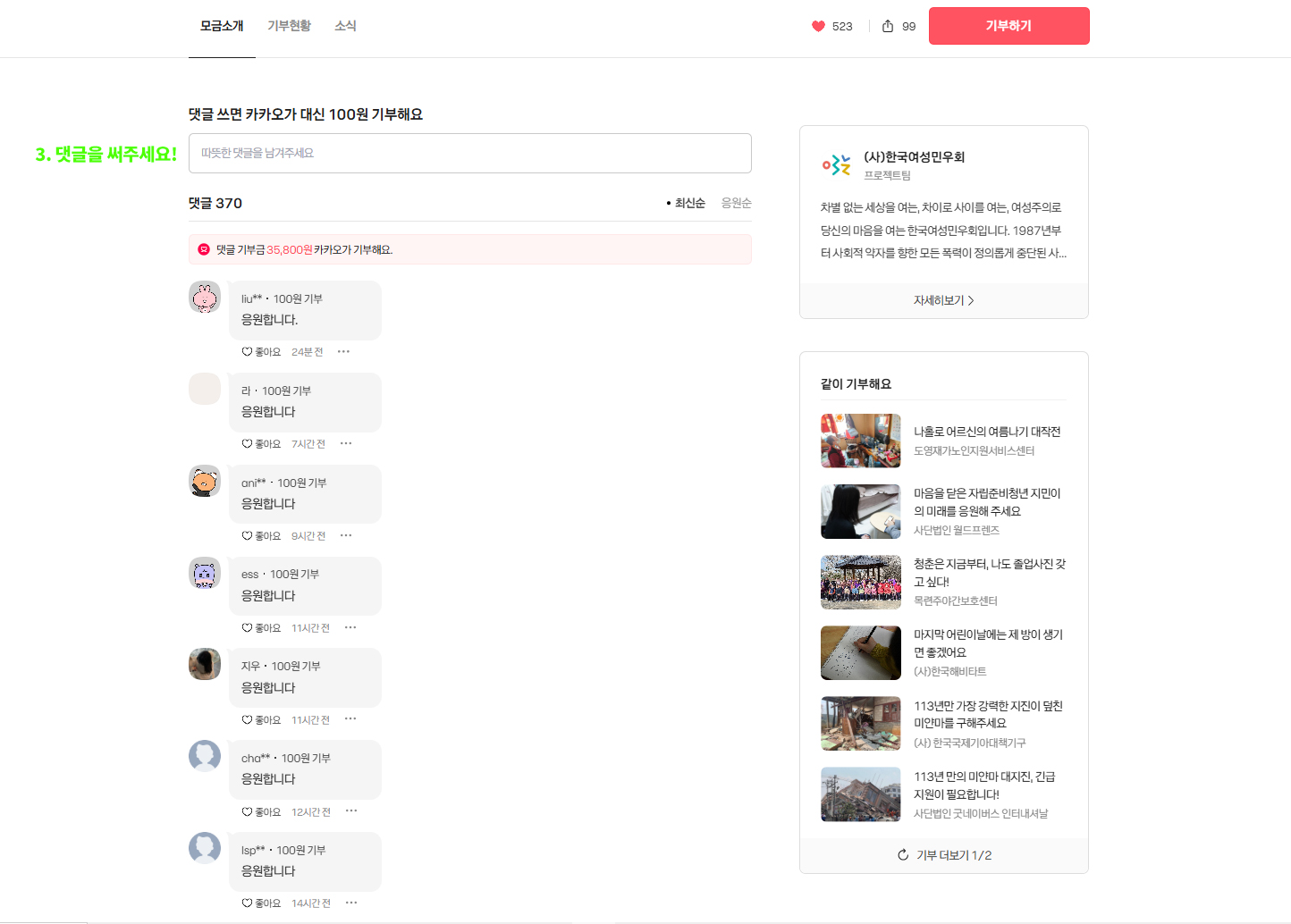The width and height of the screenshot is (1291, 924).
Task: Click the red 기부하기 button
Action: tap(1009, 26)
